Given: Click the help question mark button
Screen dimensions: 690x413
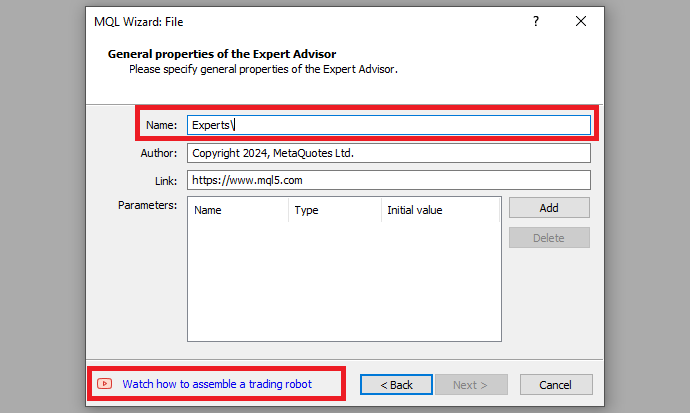Looking at the screenshot, I should [536, 21].
